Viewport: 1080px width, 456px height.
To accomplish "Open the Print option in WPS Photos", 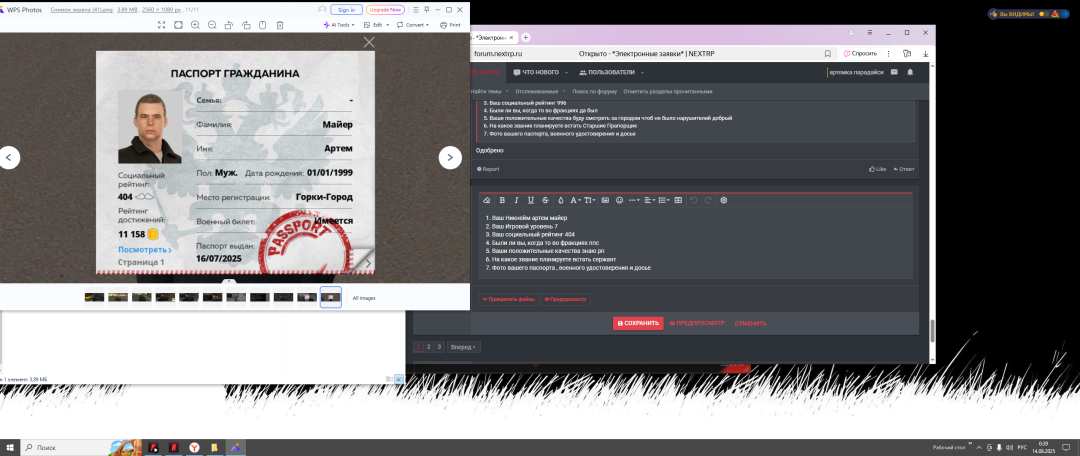I will click(x=450, y=25).
